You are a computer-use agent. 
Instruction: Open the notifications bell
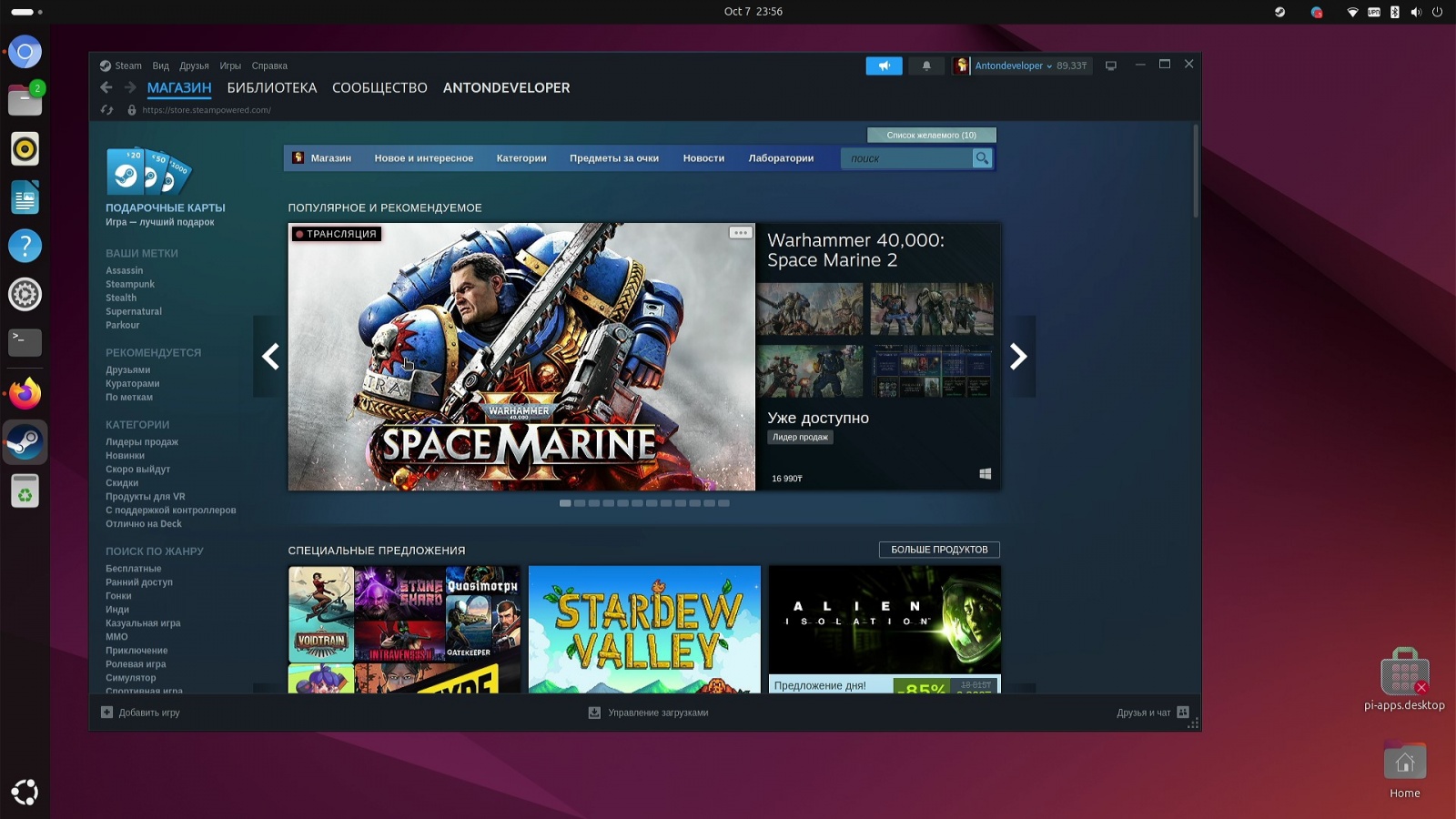pyautogui.click(x=926, y=66)
